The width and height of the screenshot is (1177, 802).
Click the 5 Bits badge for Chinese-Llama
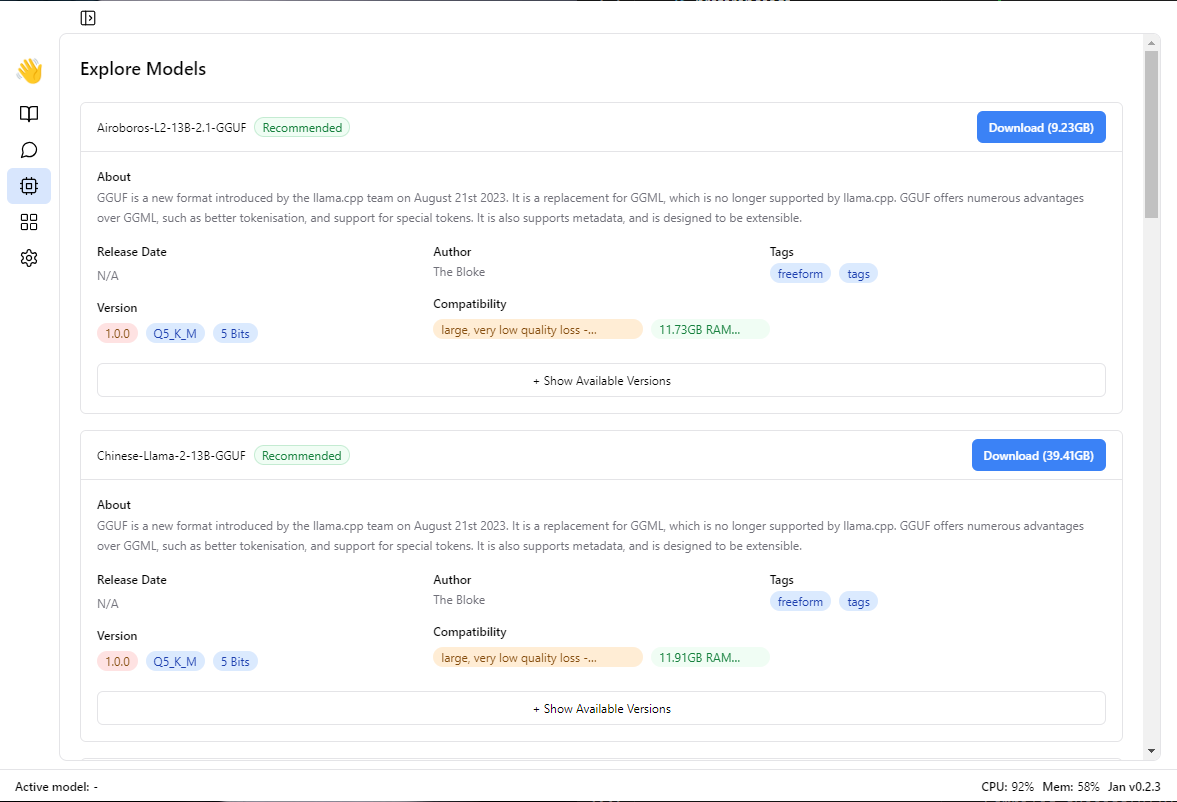tap(235, 662)
